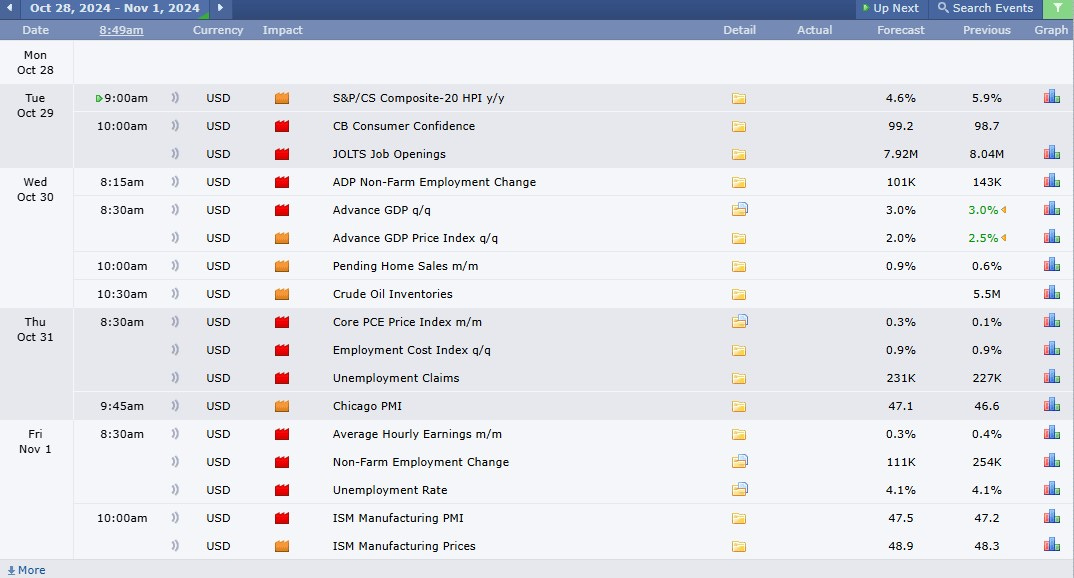Select event Advance GDP Price Index q/q
Image resolution: width=1074 pixels, height=578 pixels.
(x=415, y=238)
